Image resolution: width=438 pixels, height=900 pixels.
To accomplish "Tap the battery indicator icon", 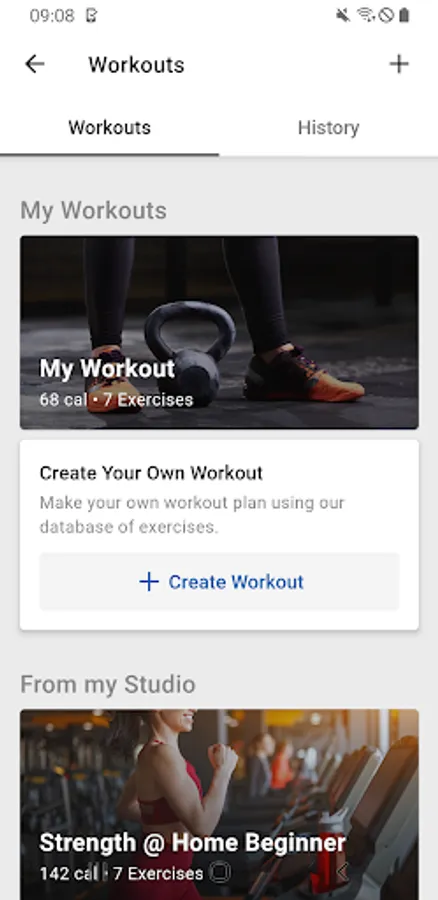I will [404, 15].
